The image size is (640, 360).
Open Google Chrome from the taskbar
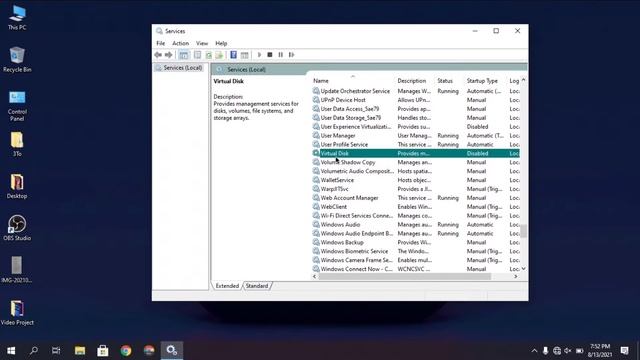(126, 350)
